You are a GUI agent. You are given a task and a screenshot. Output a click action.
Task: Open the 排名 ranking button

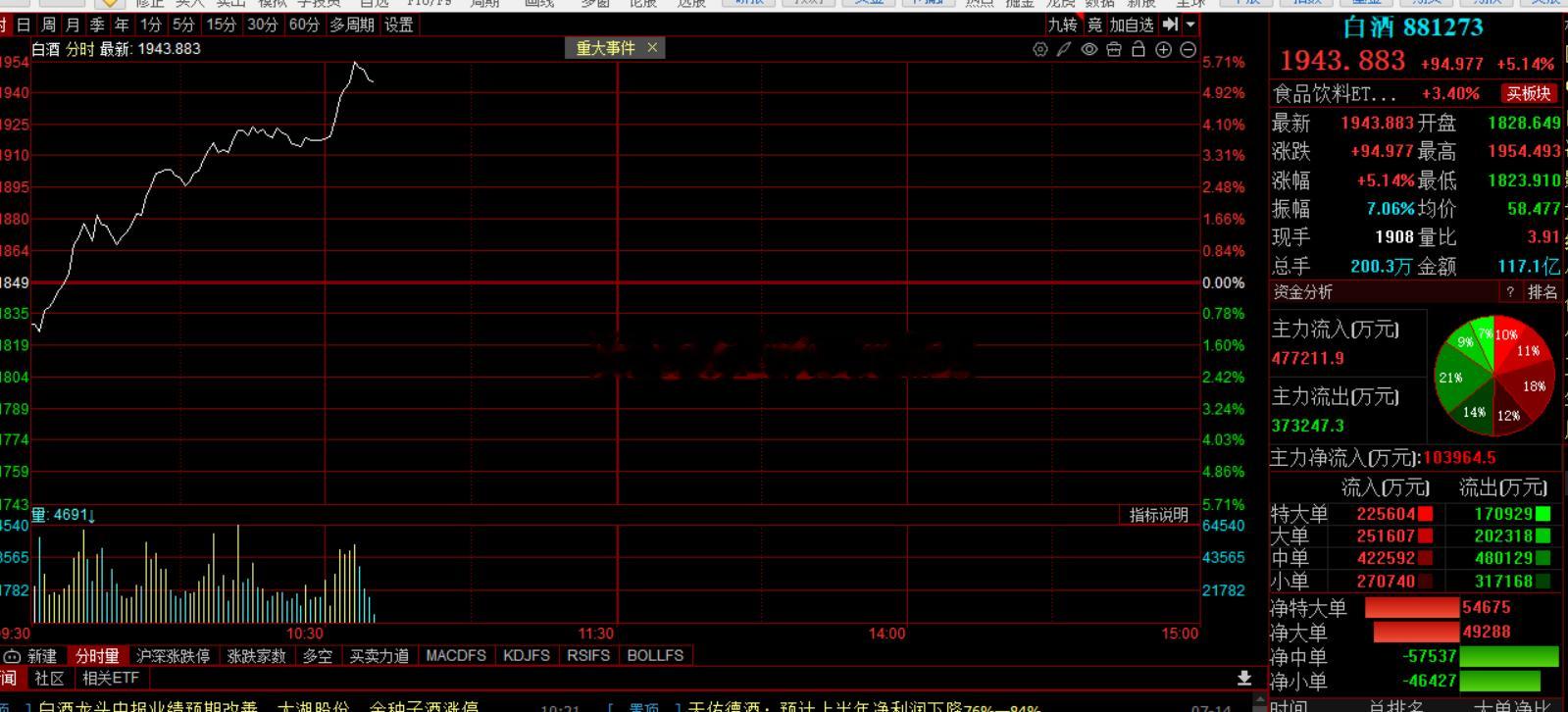pyautogui.click(x=1543, y=292)
